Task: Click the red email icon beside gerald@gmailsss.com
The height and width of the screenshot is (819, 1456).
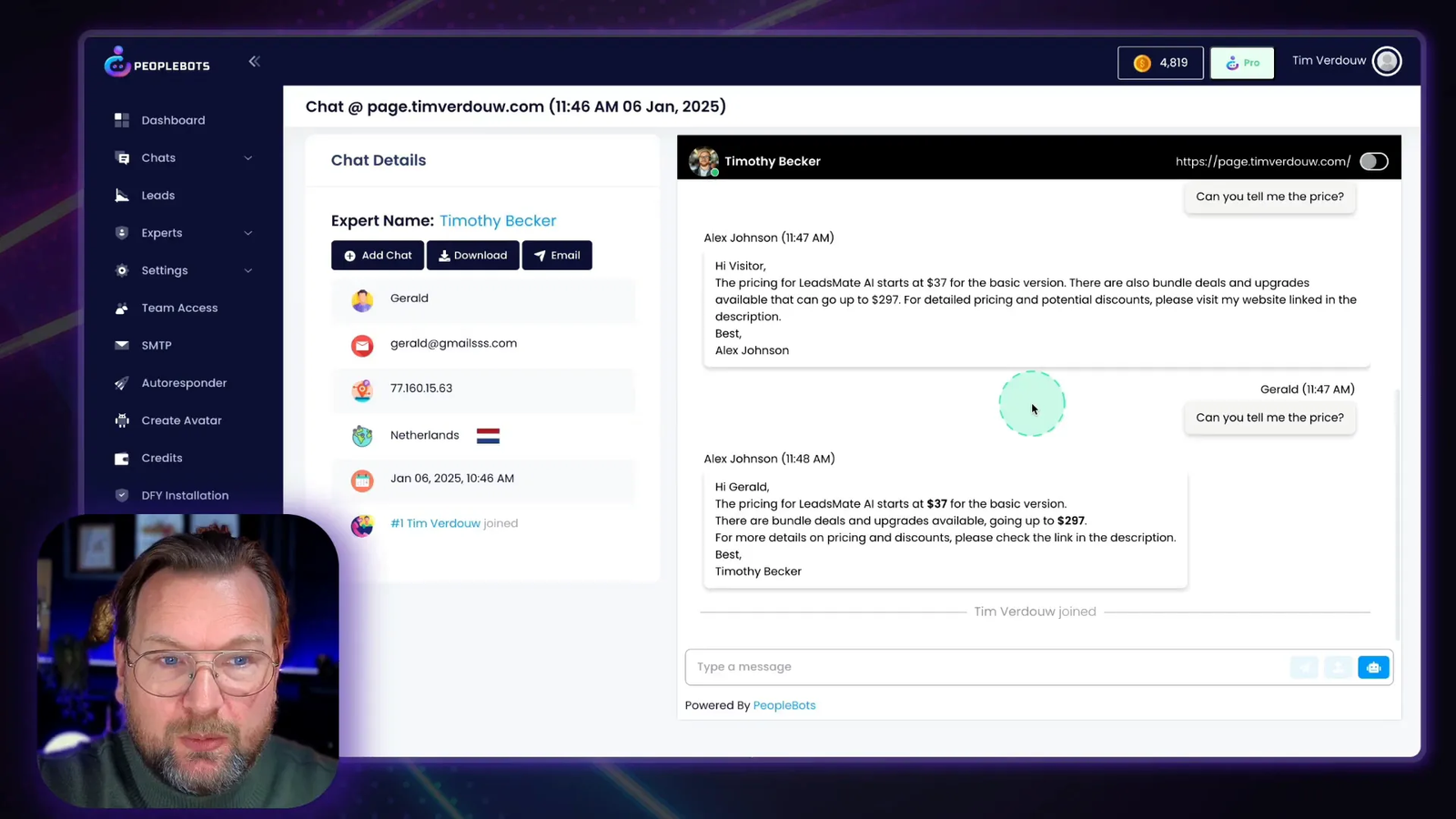Action: 362,345
